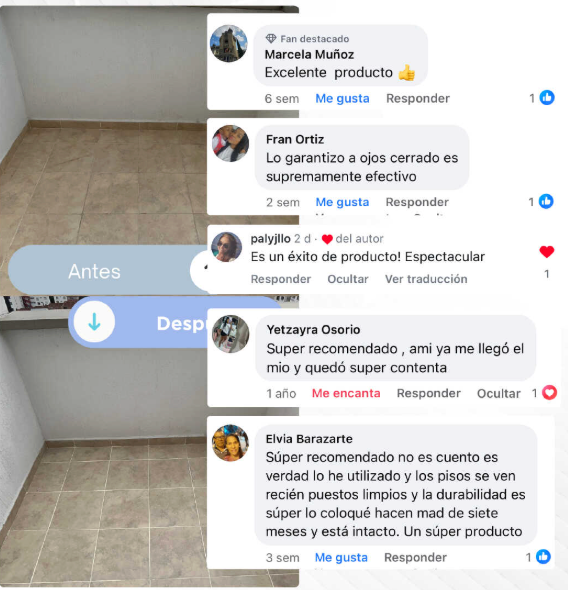Toggle Me encanta on Yetzayra Osorio's comment
The image size is (568, 590).
coord(346,393)
